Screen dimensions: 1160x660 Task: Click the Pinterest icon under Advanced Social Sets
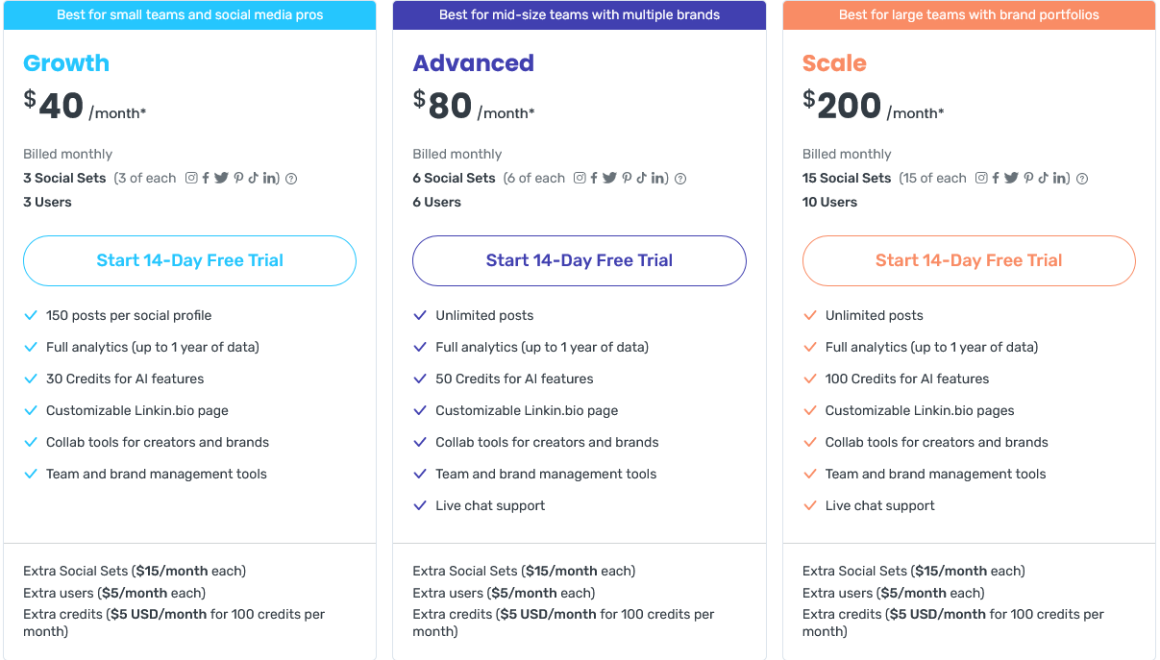627,178
